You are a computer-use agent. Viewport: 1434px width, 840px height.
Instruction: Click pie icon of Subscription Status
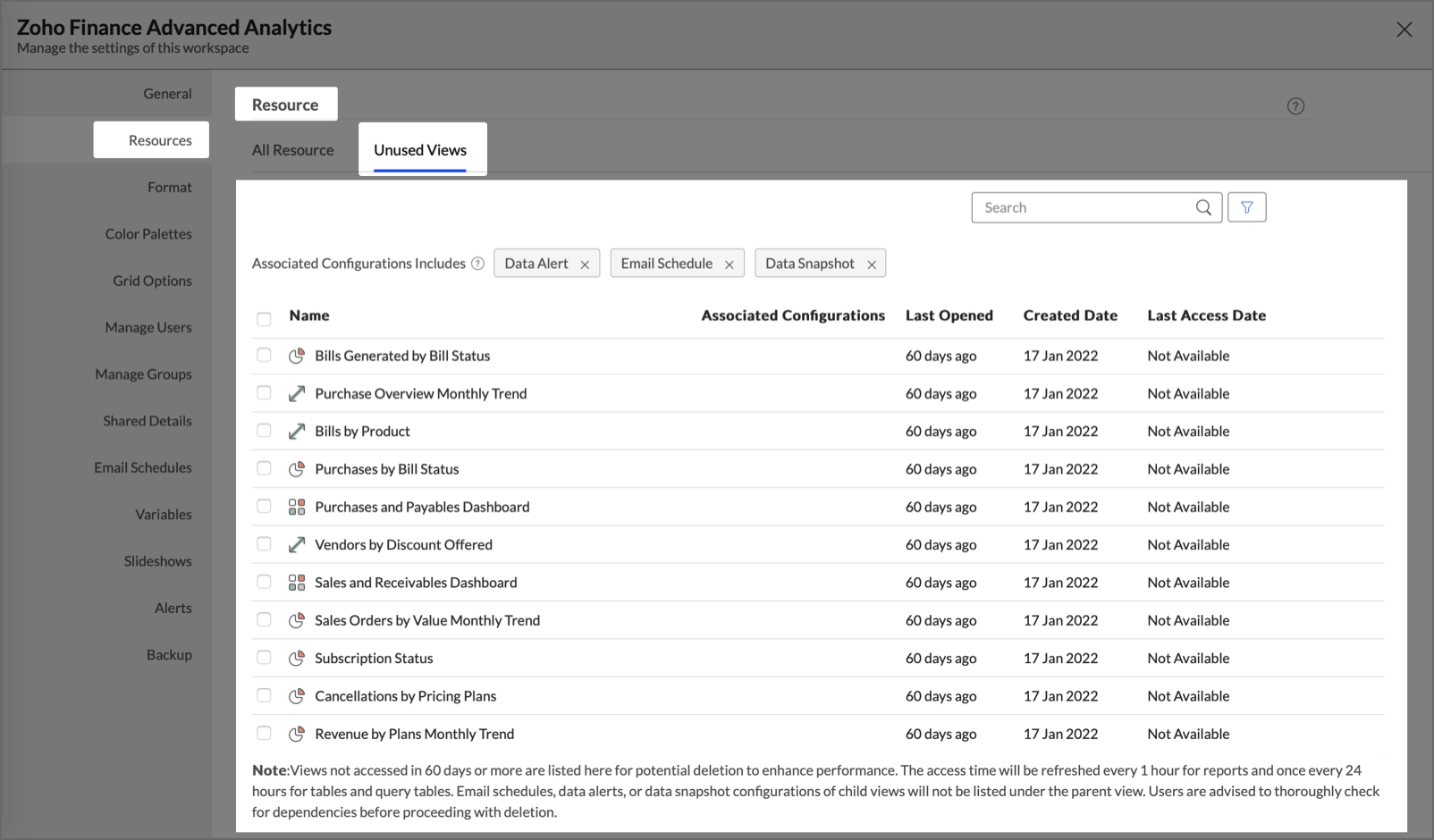click(x=297, y=659)
